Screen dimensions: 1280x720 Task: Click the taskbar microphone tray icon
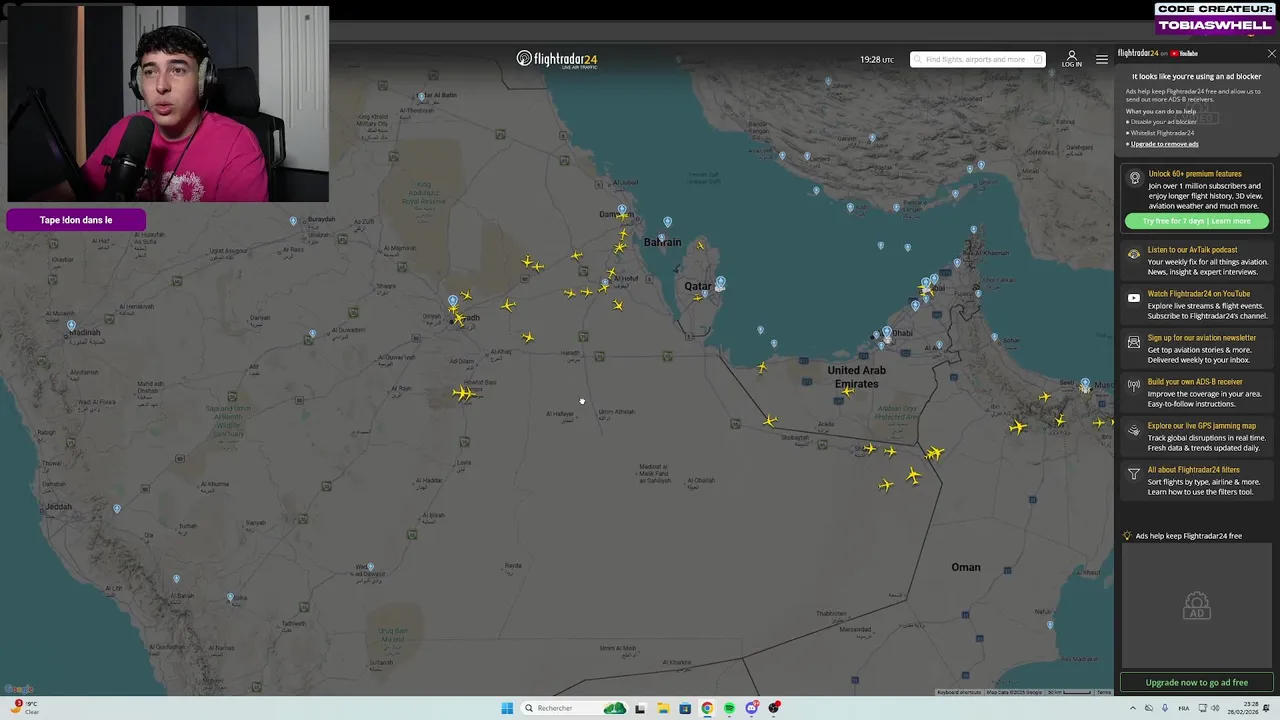pos(1164,708)
